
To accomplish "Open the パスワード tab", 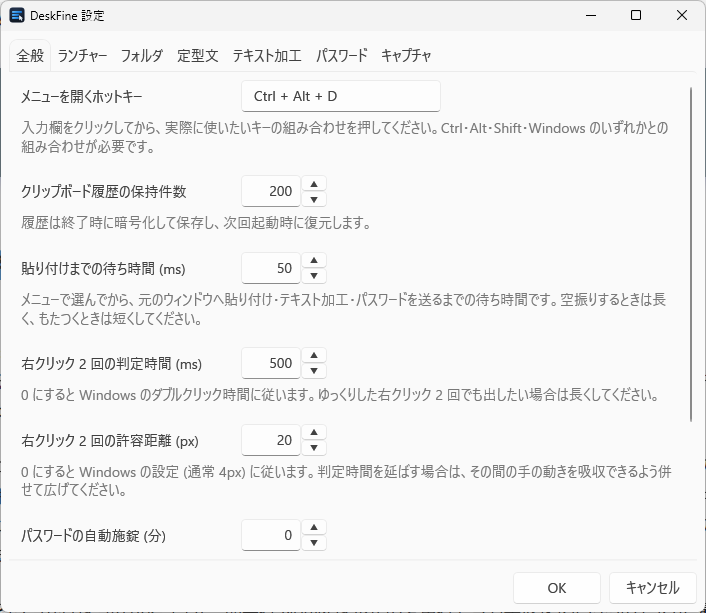I will [342, 56].
